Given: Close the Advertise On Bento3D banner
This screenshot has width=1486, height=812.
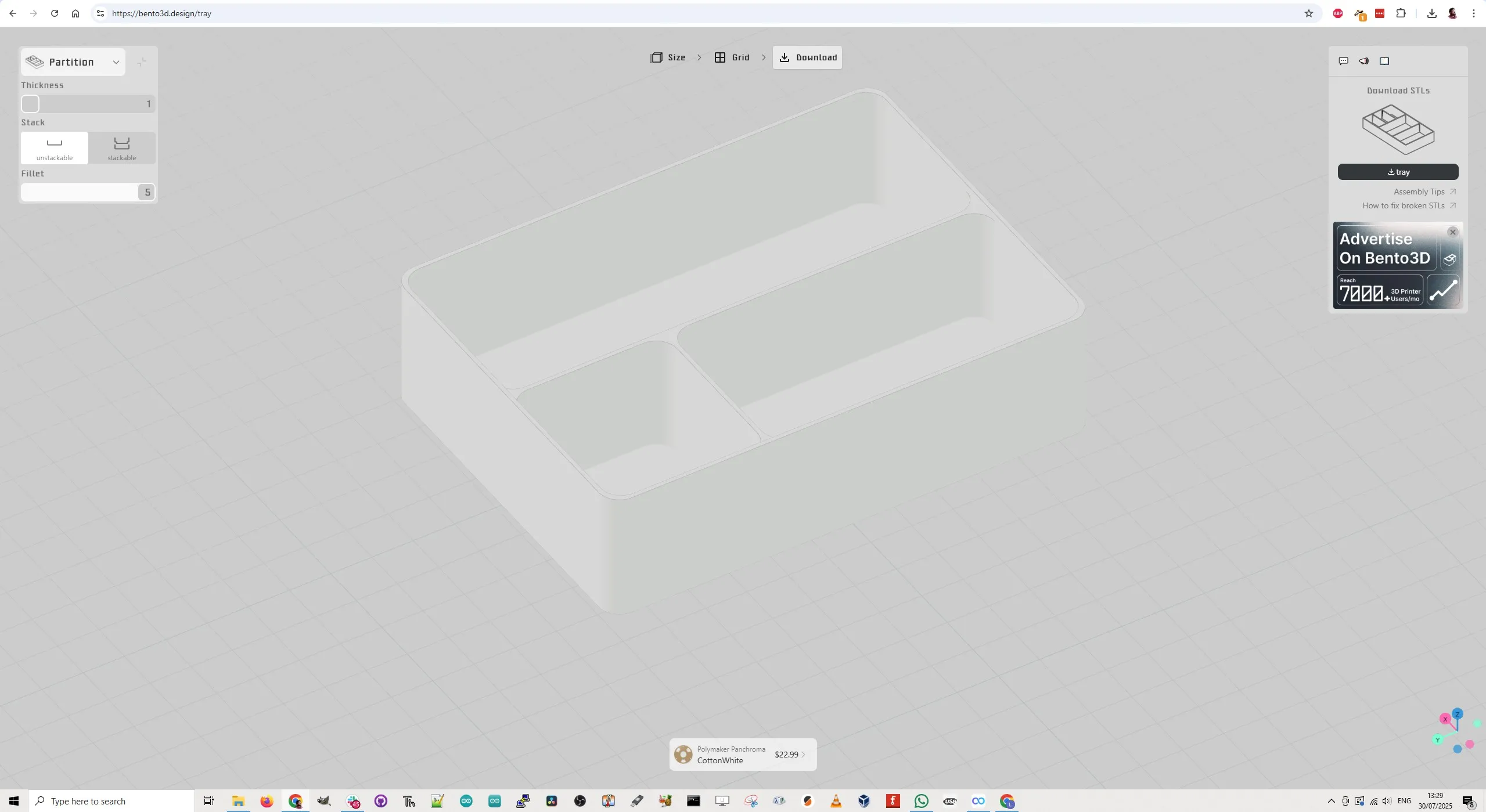Looking at the screenshot, I should click(1453, 232).
